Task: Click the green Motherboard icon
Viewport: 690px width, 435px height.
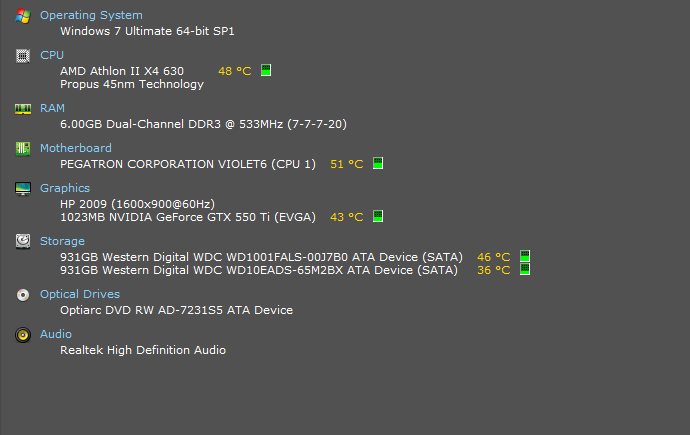Action: [x=23, y=149]
